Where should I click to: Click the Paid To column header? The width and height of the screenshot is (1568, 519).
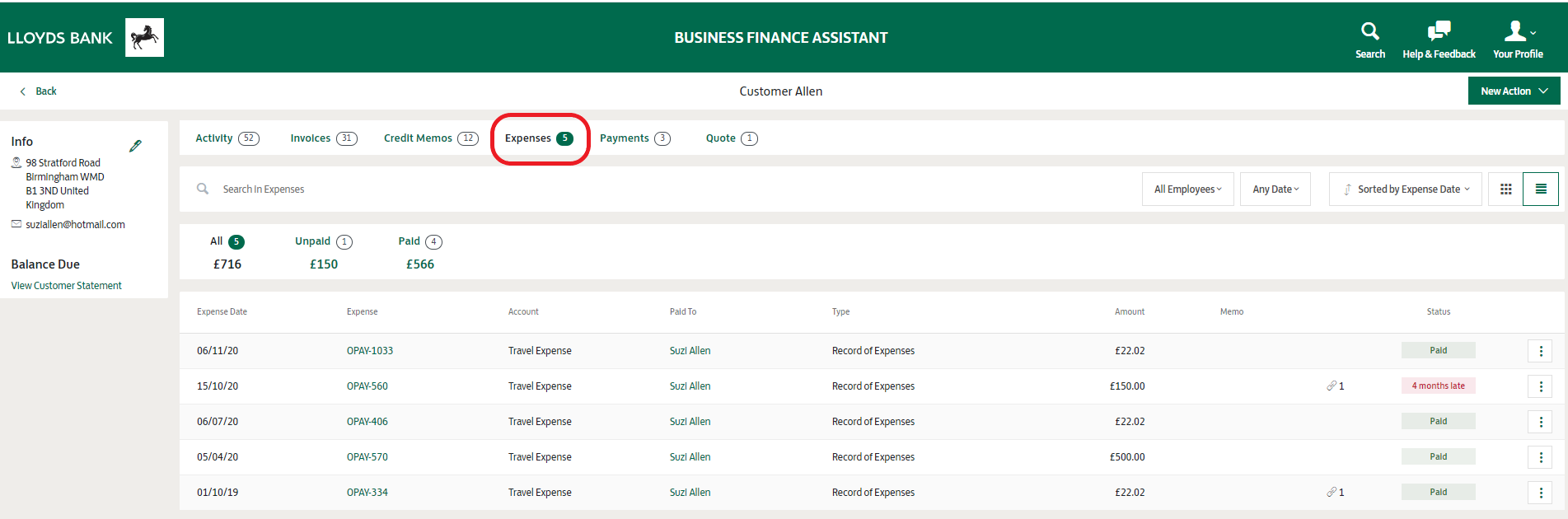point(683,311)
